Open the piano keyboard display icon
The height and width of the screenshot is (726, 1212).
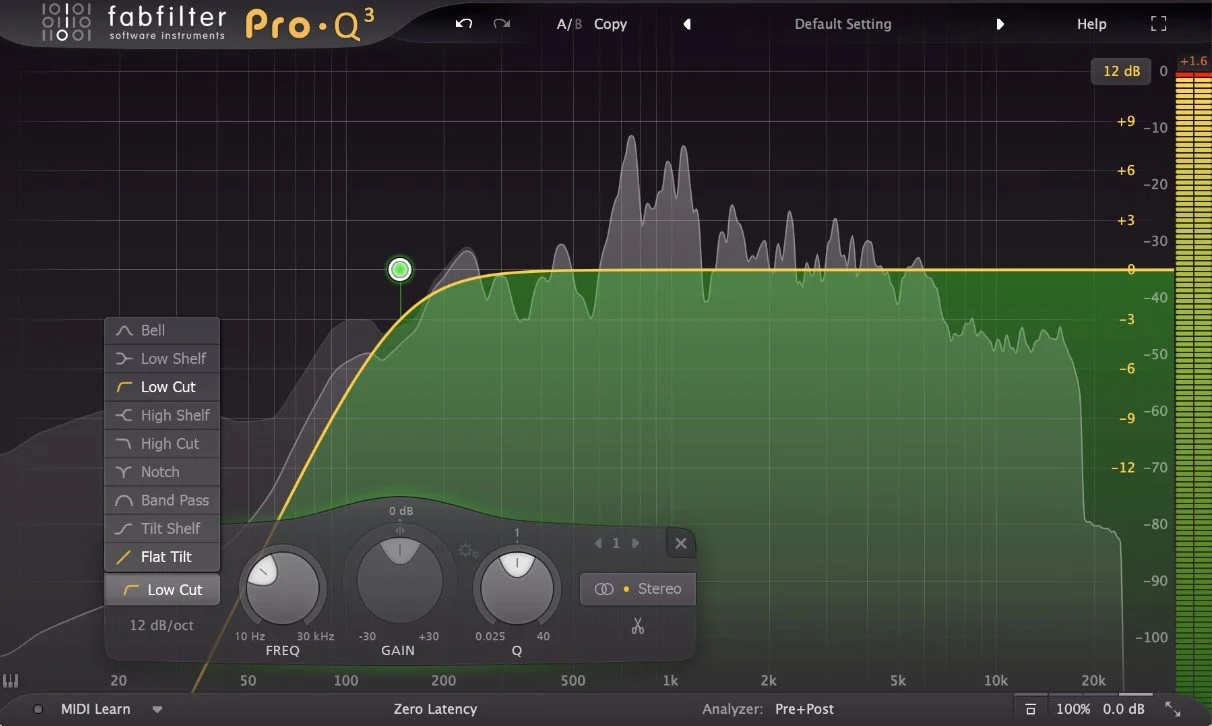click(11, 681)
